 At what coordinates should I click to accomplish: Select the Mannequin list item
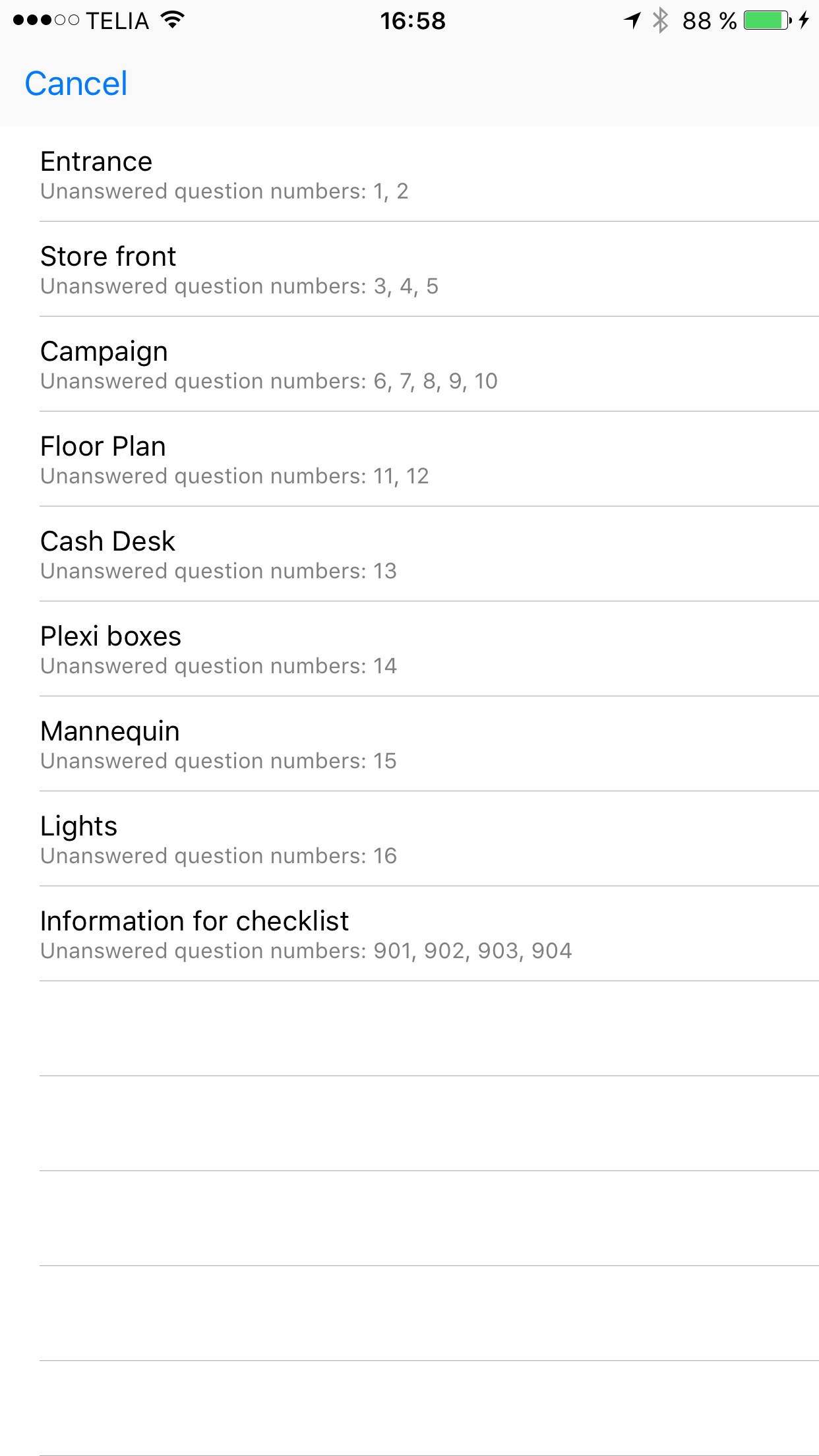[409, 744]
